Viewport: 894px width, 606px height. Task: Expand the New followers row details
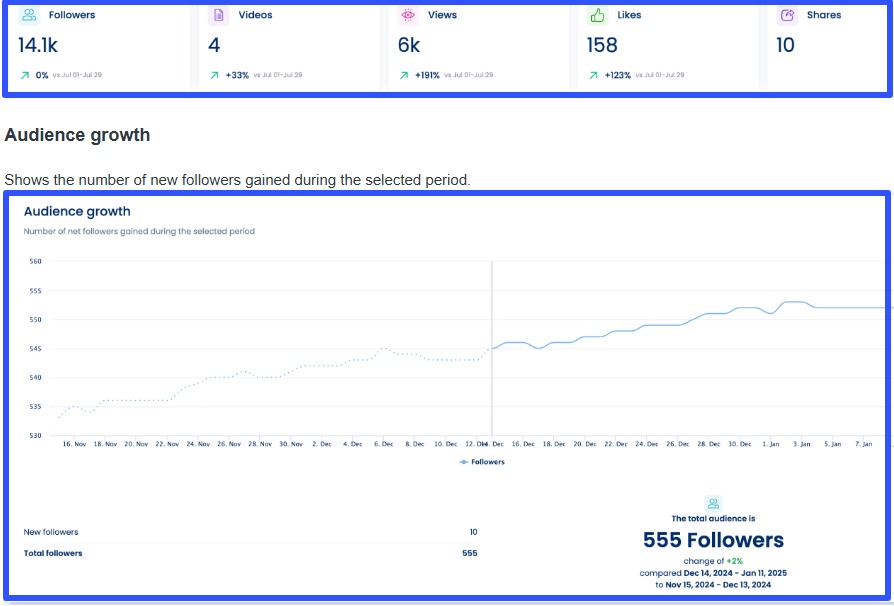point(51,531)
